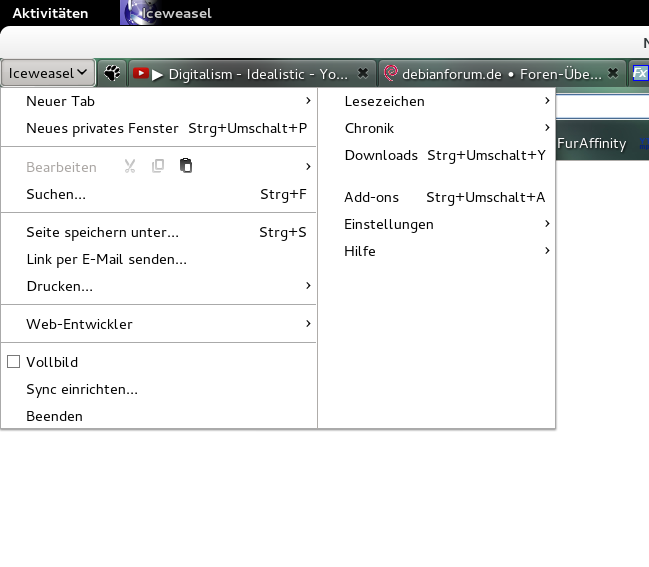Click the Strg+S shortcut text
Image resolution: width=649 pixels, height=567 pixels.
(283, 233)
